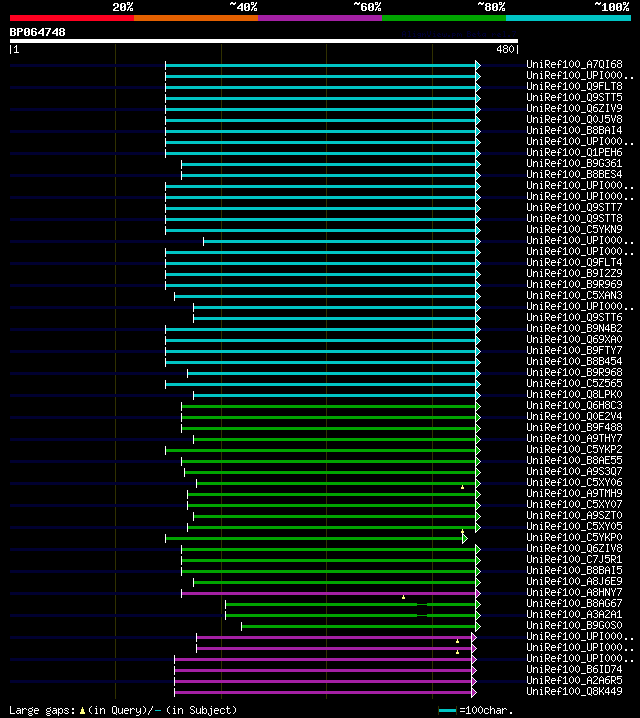Image resolution: width=640 pixels, height=718 pixels.
Task: Select the UniRef100_Q8K449 label
Action: click(574, 691)
